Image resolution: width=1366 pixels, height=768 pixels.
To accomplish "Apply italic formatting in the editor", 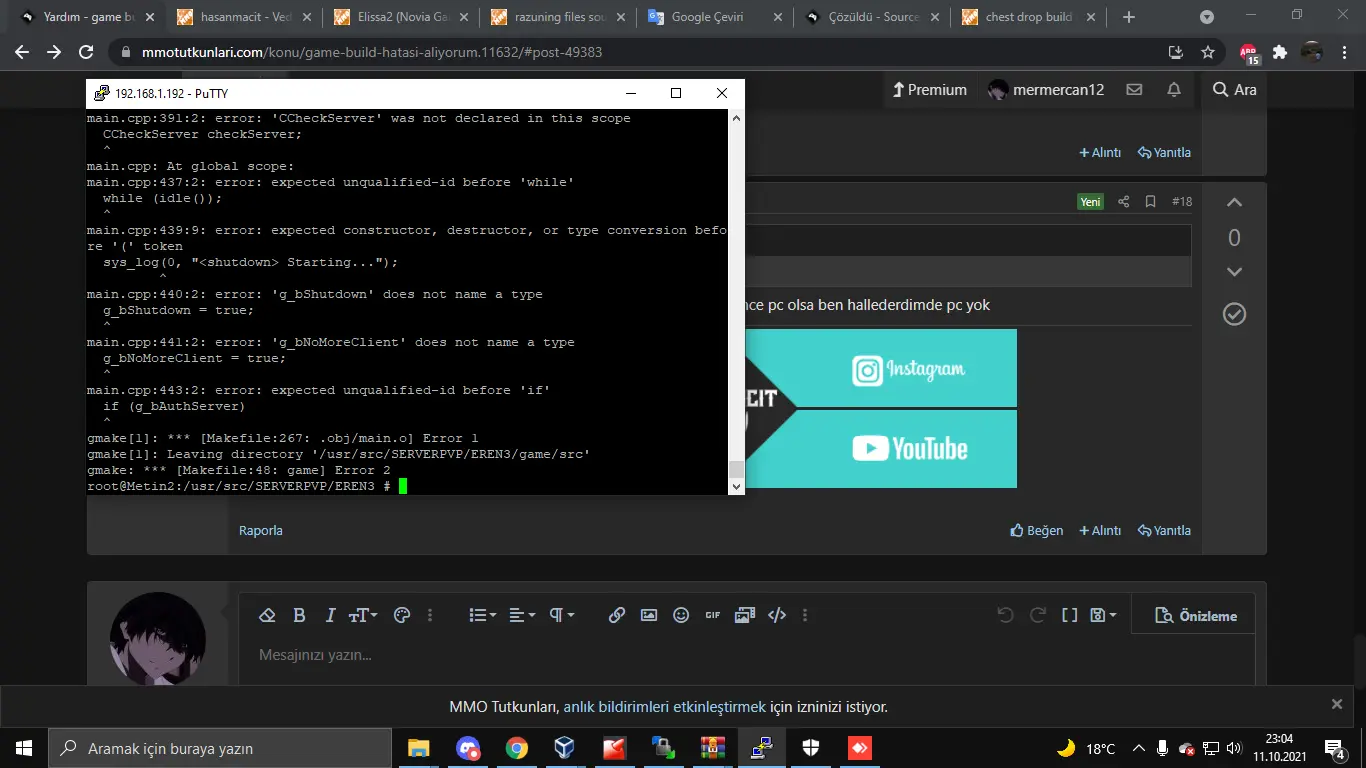I will click(329, 615).
